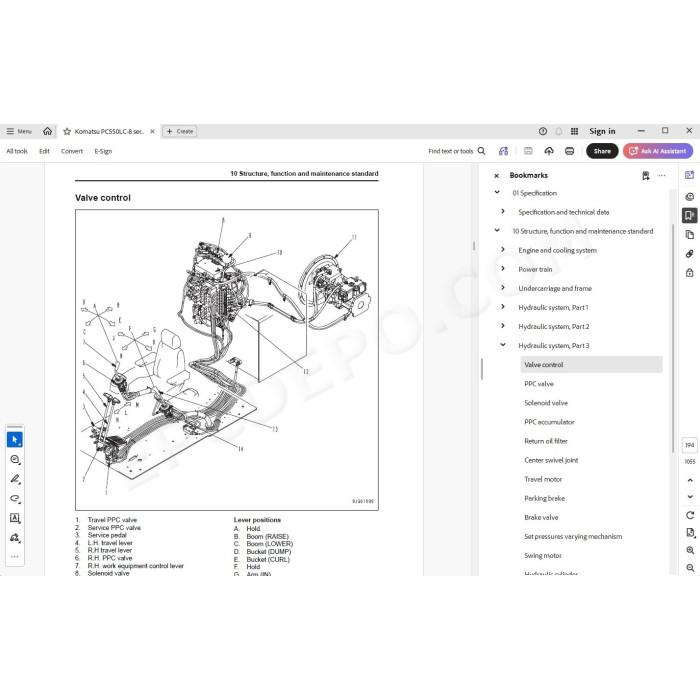Screen dimensions: 700x700
Task: Click the Create new tab button
Action: [x=179, y=131]
